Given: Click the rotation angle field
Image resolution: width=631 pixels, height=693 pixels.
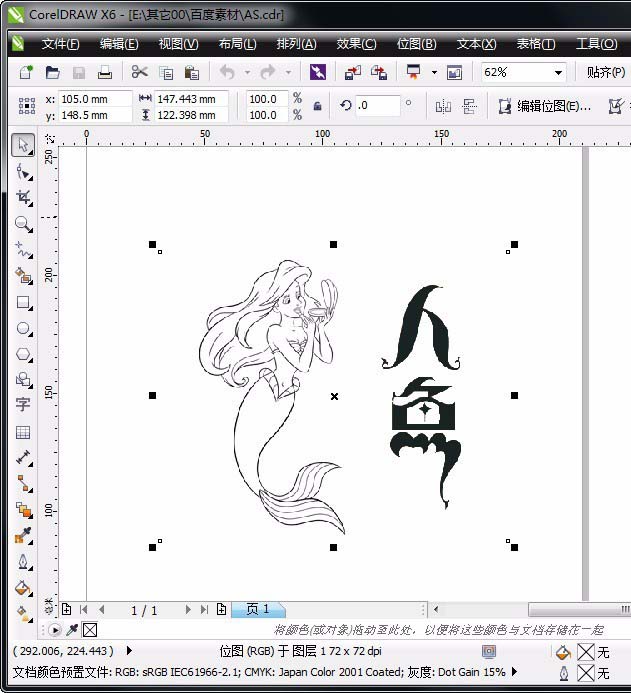Looking at the screenshot, I should click(x=378, y=105).
